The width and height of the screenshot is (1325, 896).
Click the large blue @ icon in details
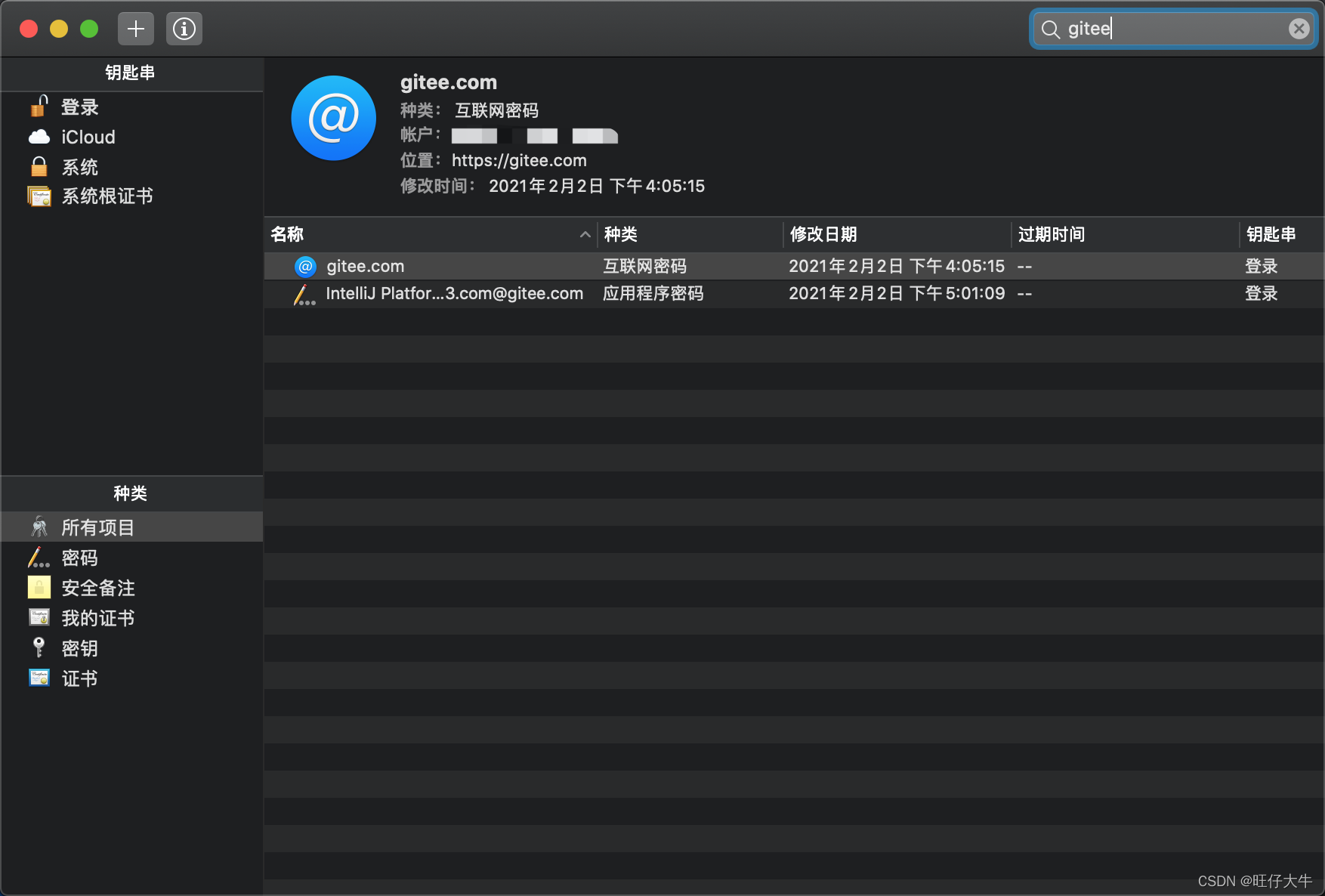click(334, 118)
